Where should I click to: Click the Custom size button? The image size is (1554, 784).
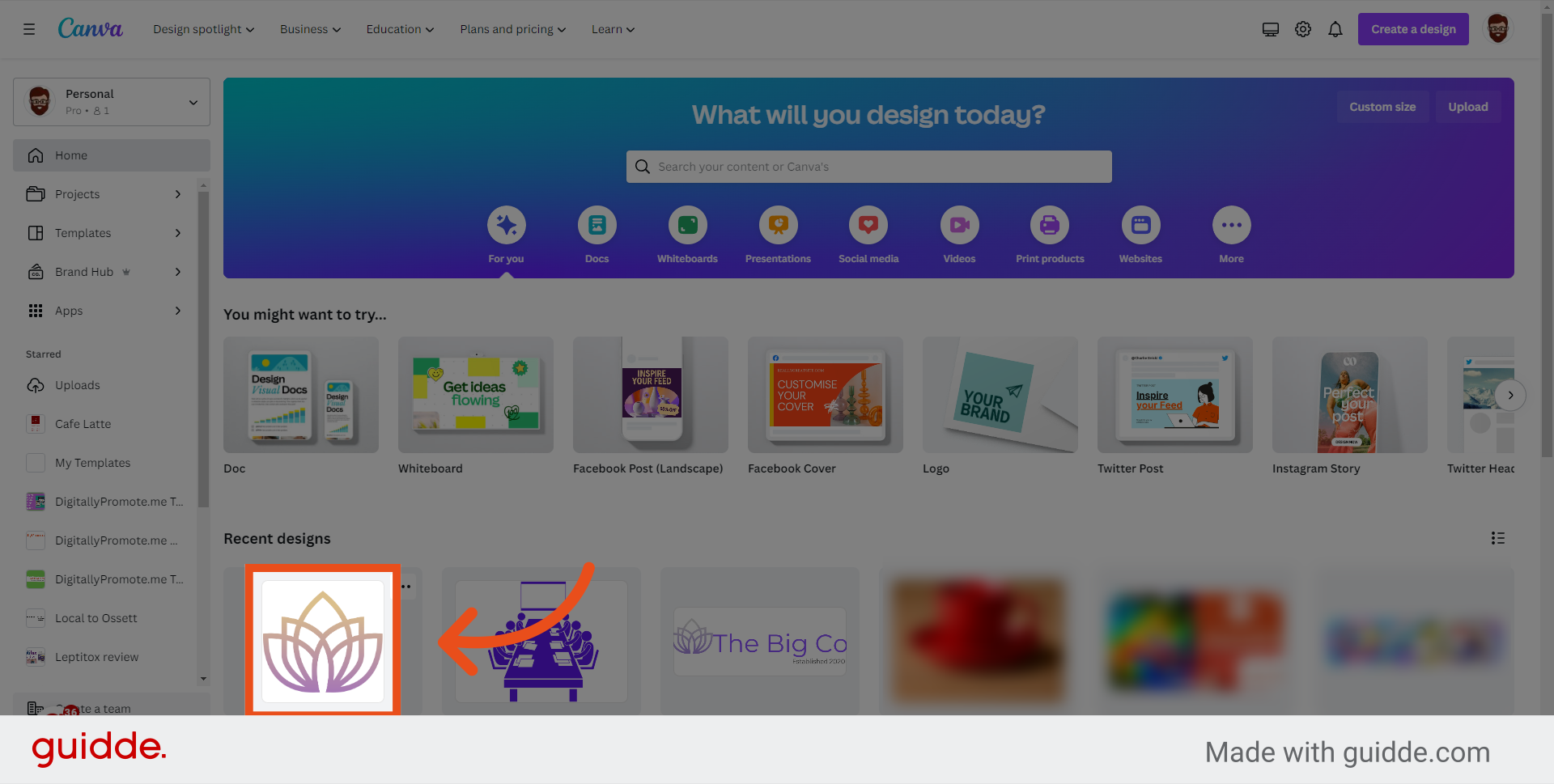(1382, 107)
